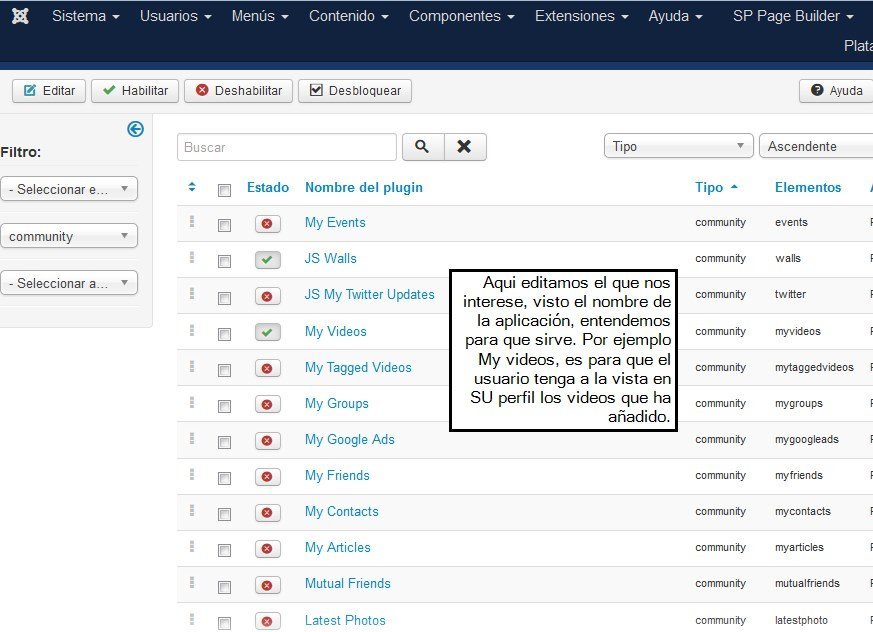Check the JS Walls checkbox

(x=224, y=262)
